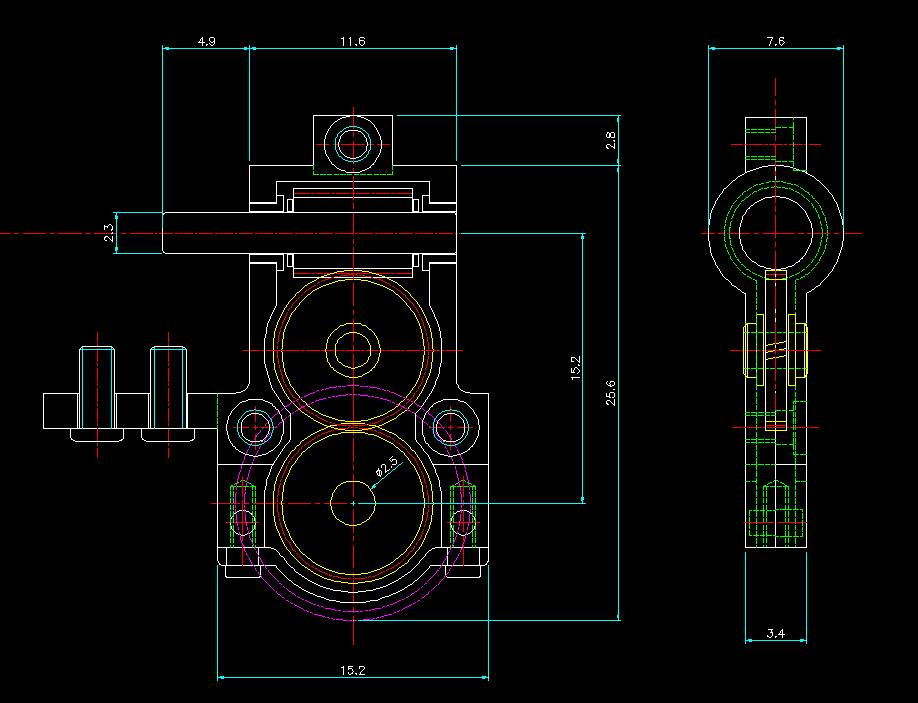The width and height of the screenshot is (918, 703).
Task: Click the leftmost detached screw part
Action: click(97, 393)
